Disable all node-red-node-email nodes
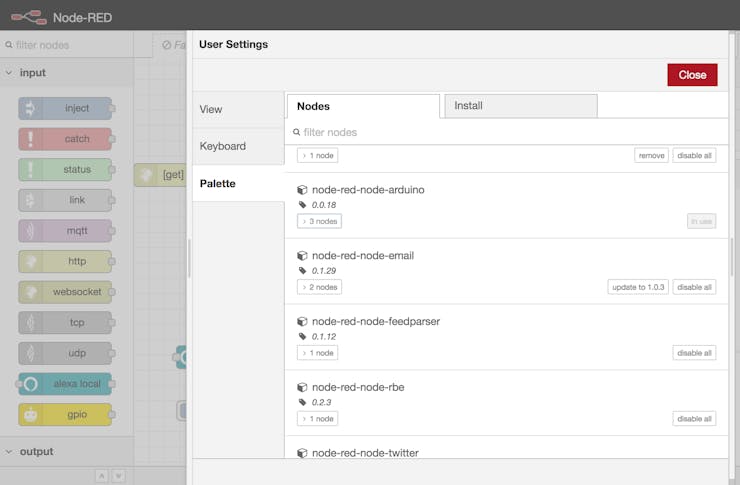740x485 pixels. [694, 287]
